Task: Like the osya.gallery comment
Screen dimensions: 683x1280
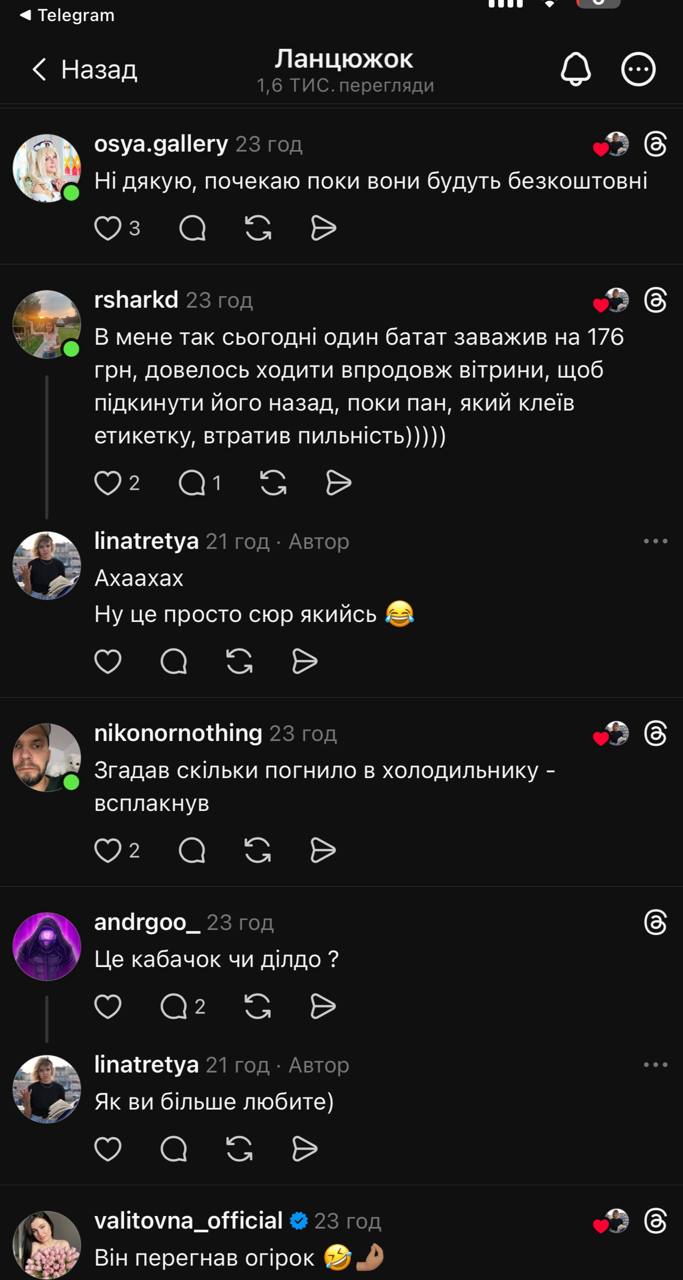Action: pos(108,229)
